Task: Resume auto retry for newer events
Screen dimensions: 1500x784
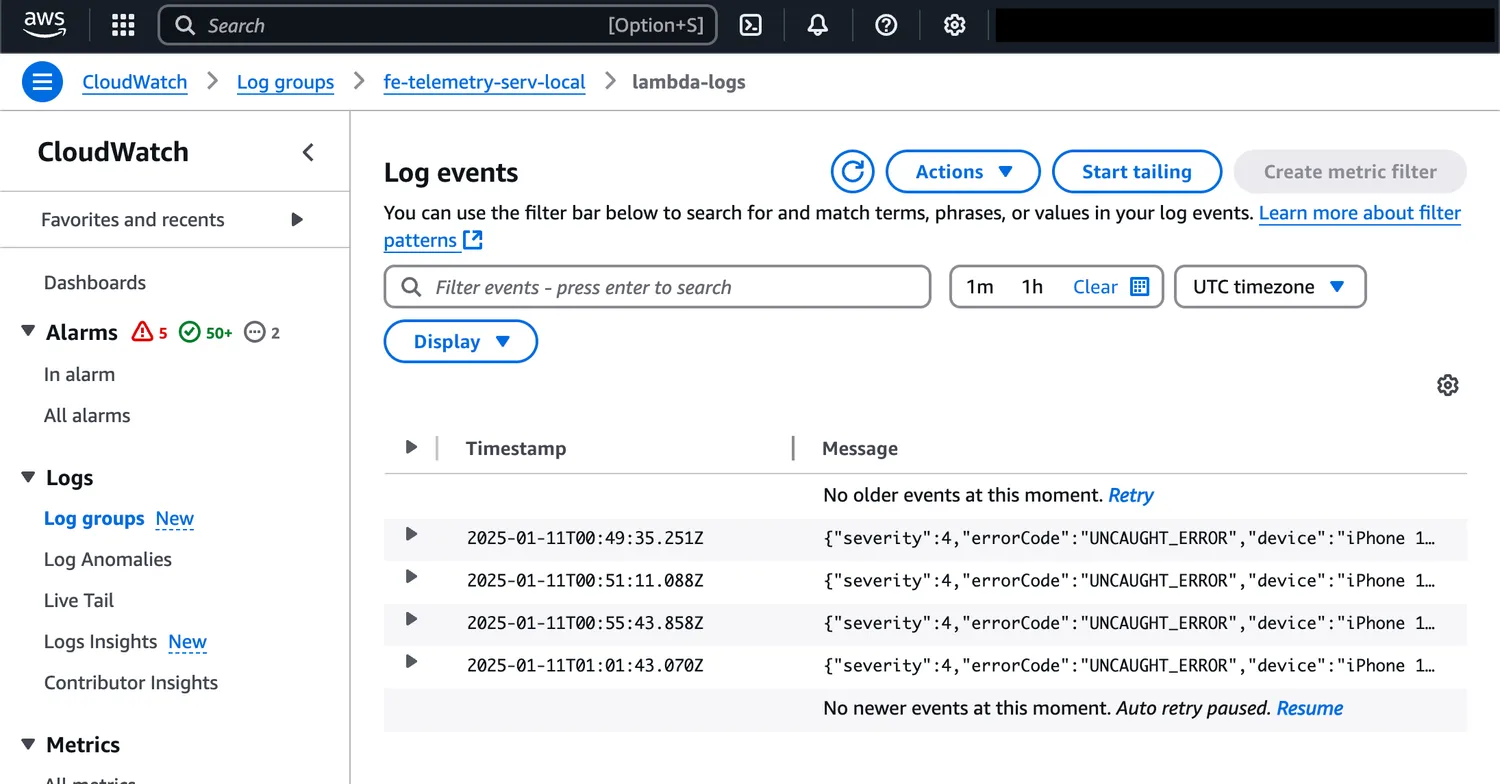Action: [1310, 708]
